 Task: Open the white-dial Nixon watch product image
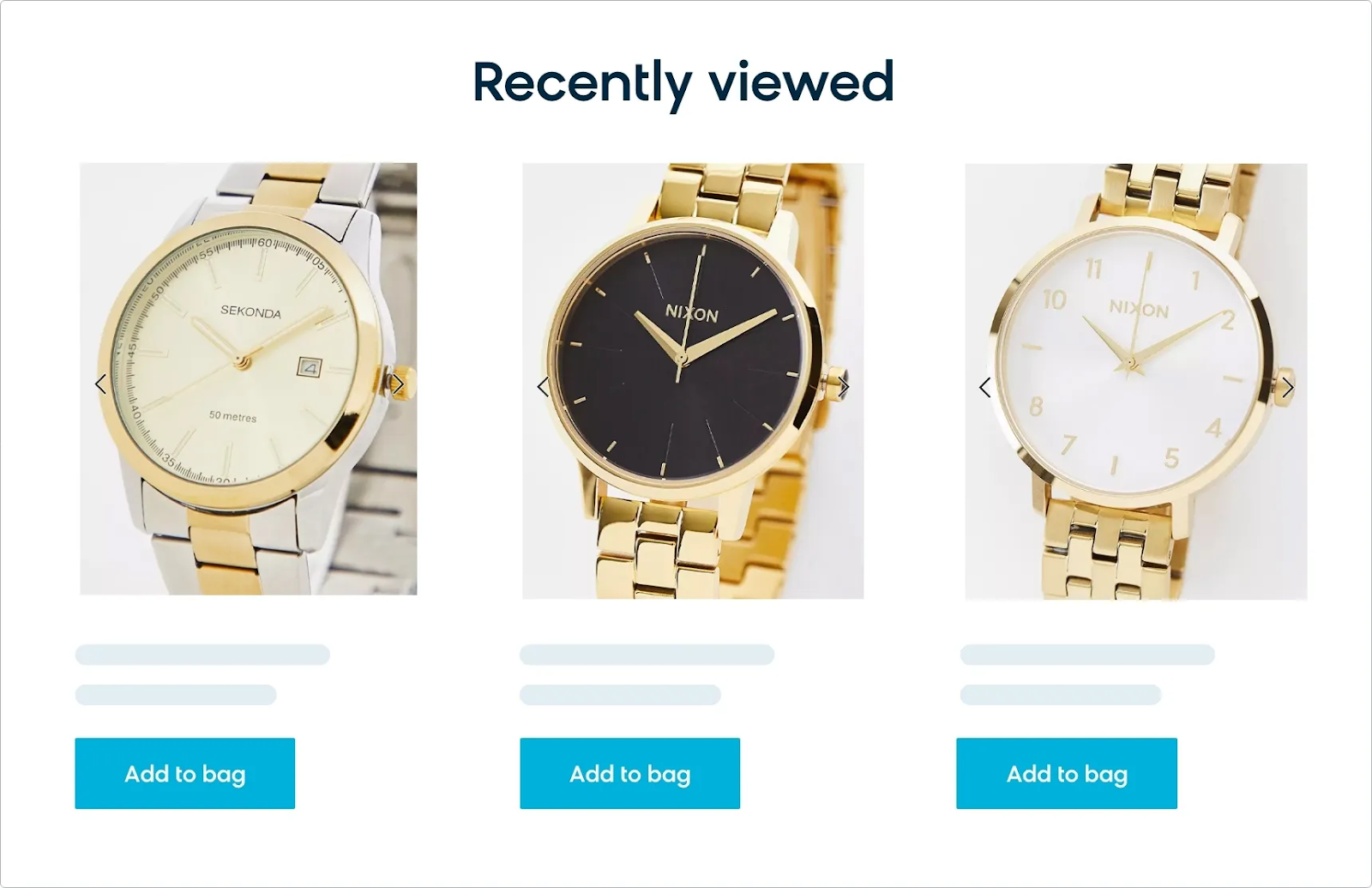coord(1136,382)
